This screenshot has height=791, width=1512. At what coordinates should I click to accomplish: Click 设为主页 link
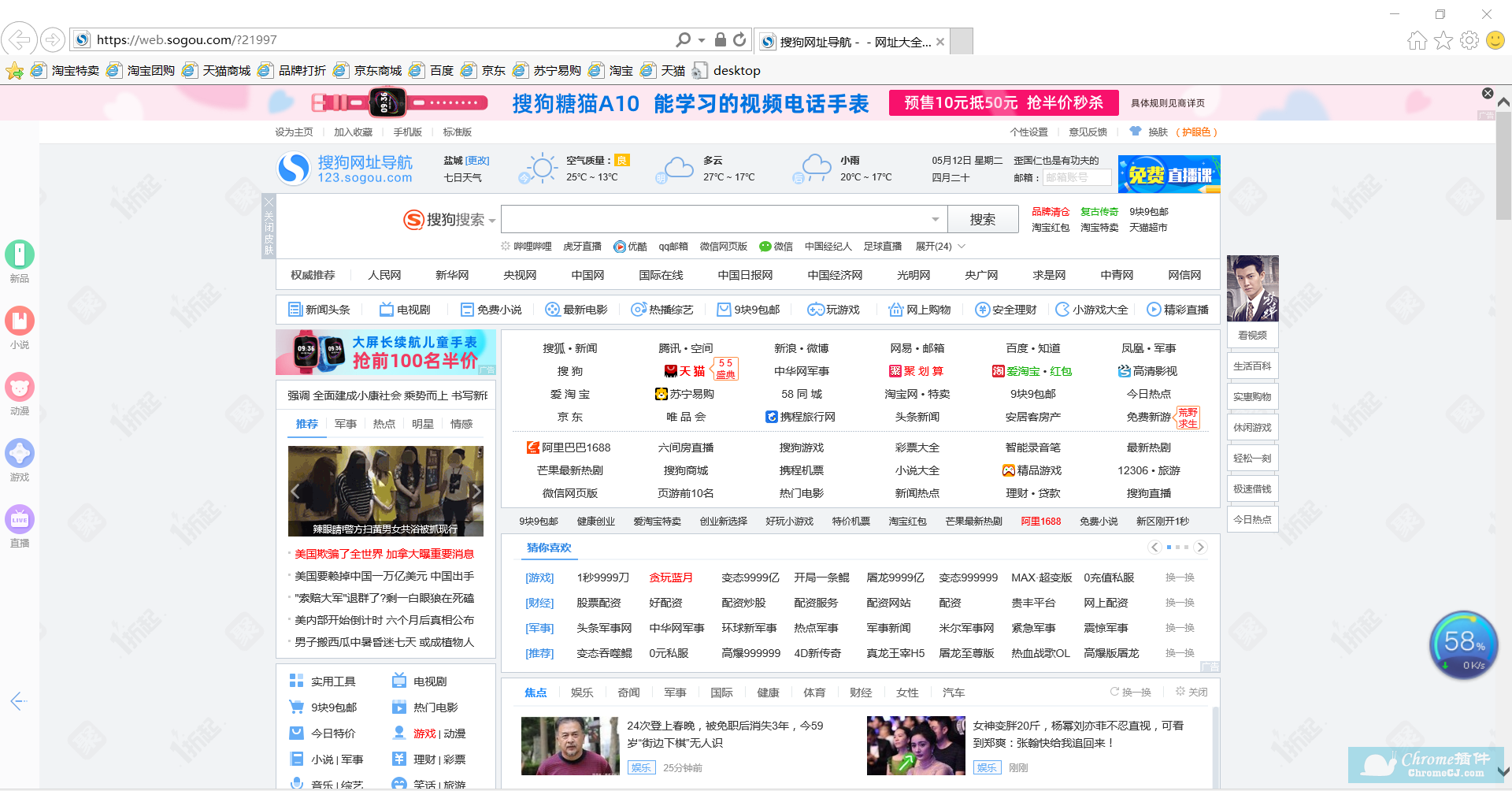tap(294, 132)
